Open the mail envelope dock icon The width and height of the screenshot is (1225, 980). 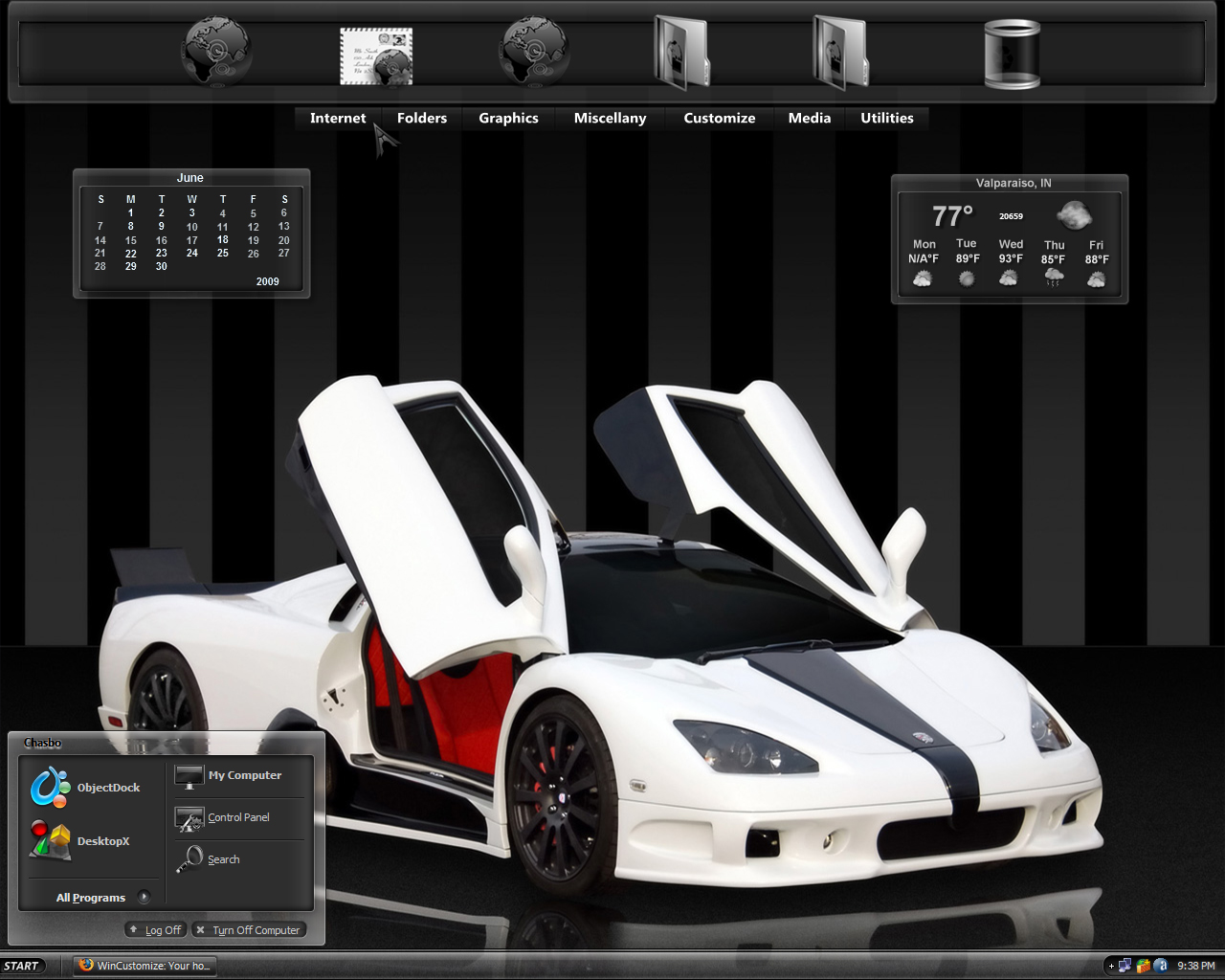pyautogui.click(x=376, y=56)
